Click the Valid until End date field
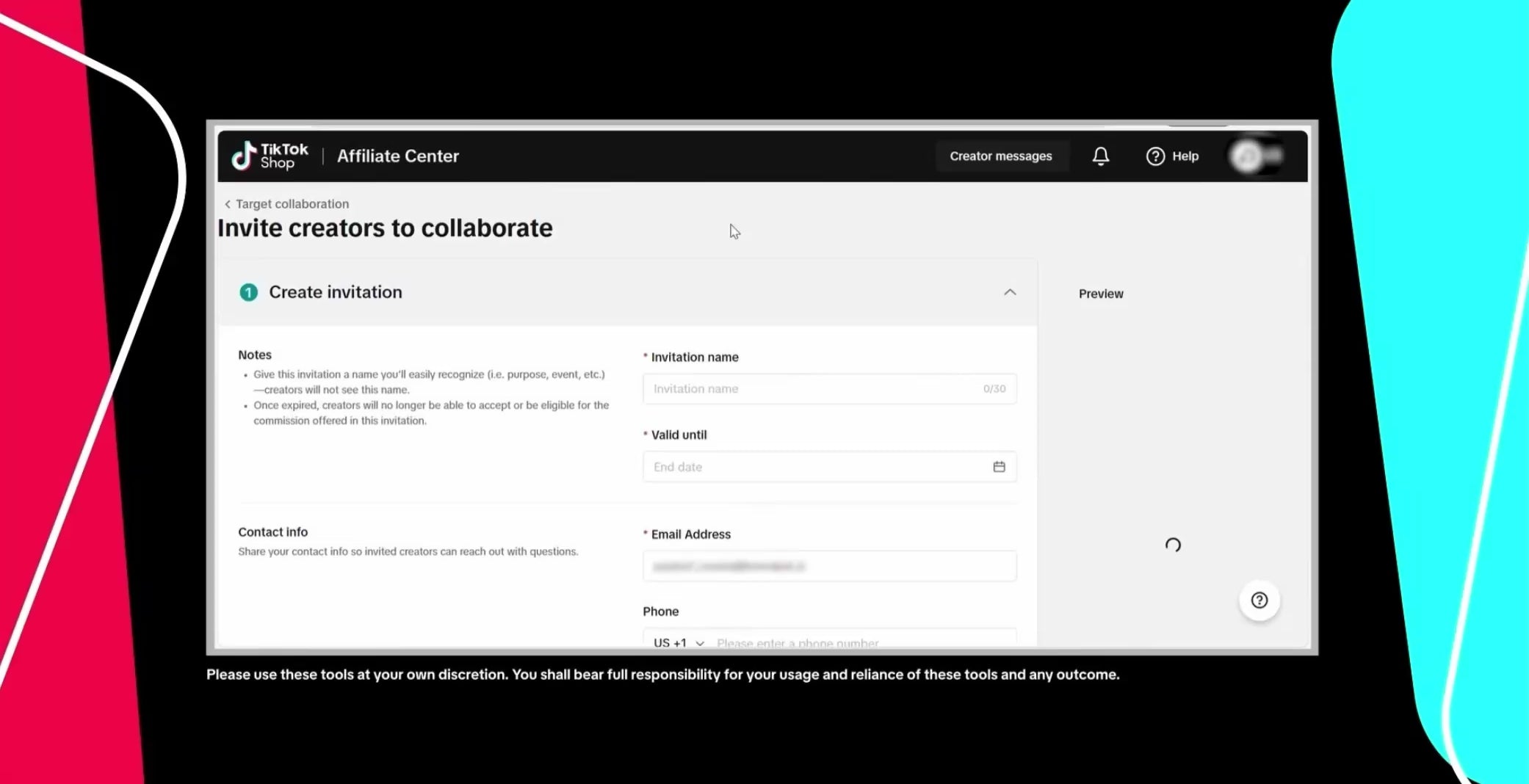Viewport: 1529px width, 784px height. click(x=829, y=467)
